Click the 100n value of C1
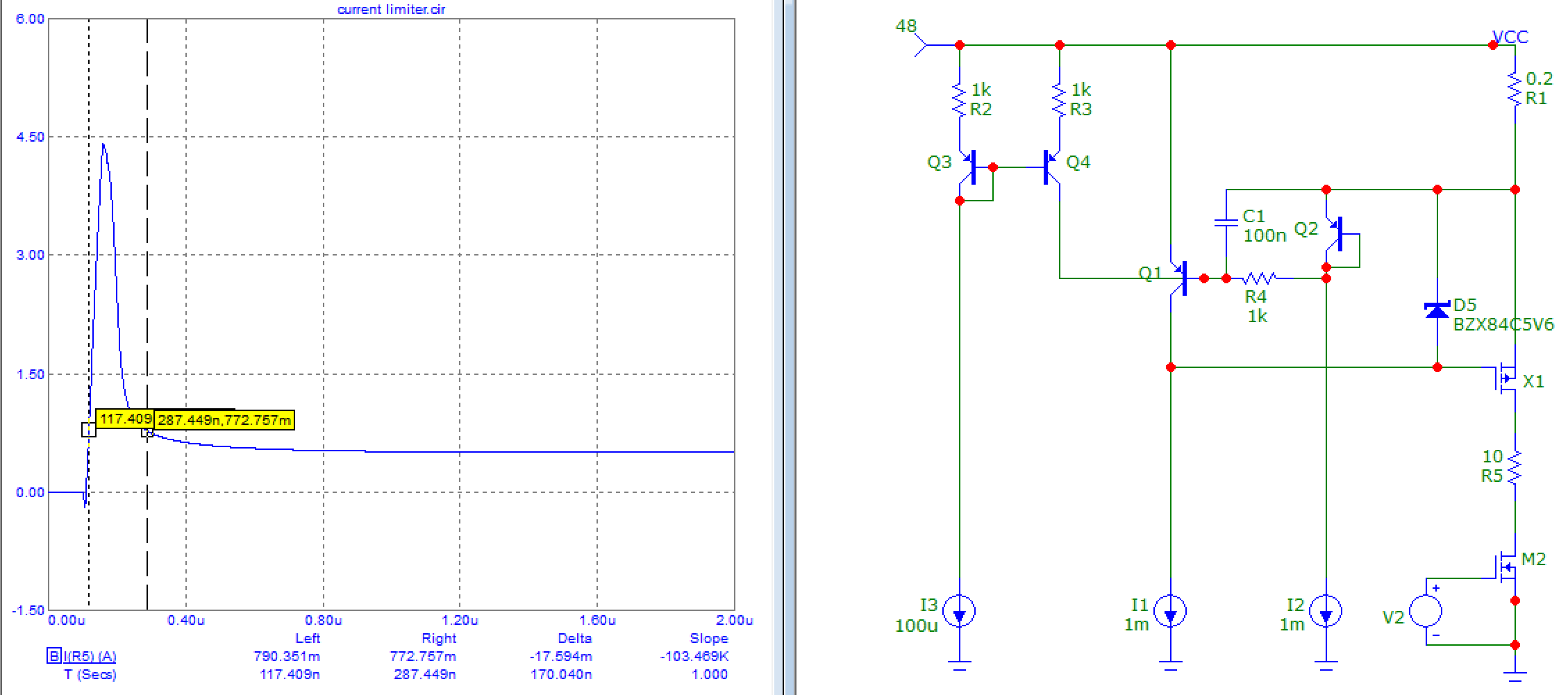Image resolution: width=1568 pixels, height=695 pixels. point(1265,235)
